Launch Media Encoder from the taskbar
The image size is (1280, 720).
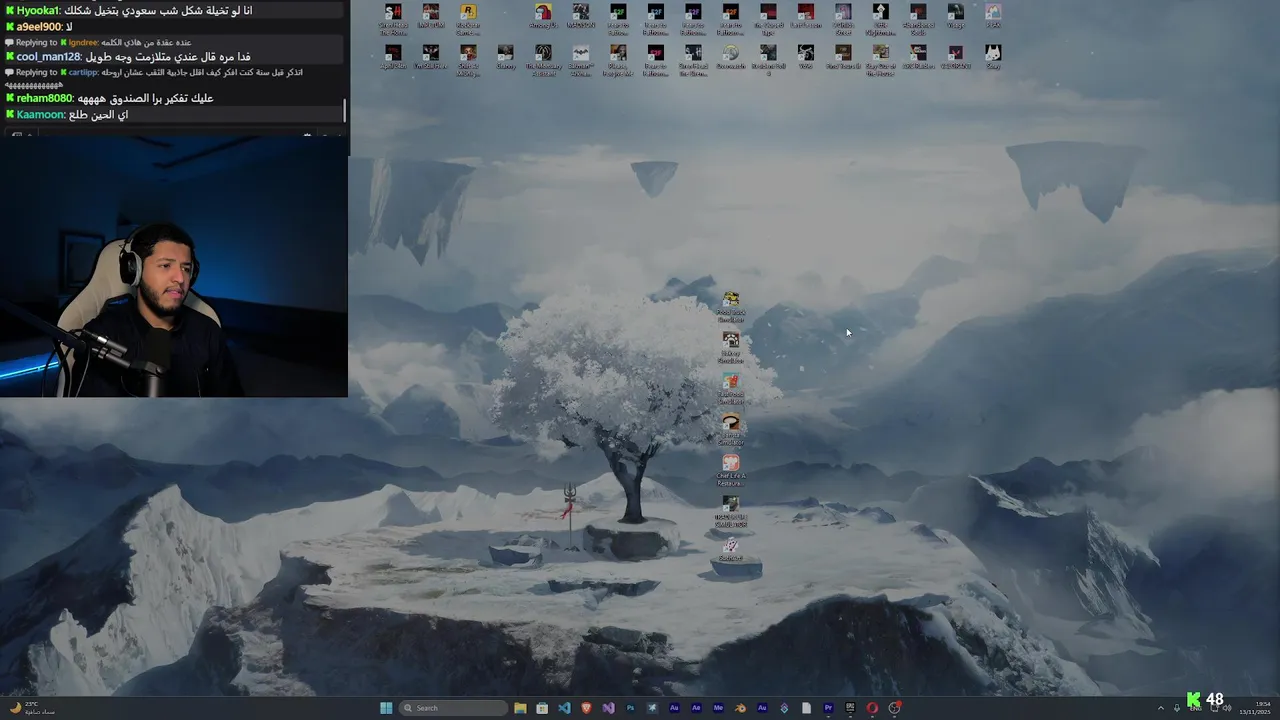(718, 708)
